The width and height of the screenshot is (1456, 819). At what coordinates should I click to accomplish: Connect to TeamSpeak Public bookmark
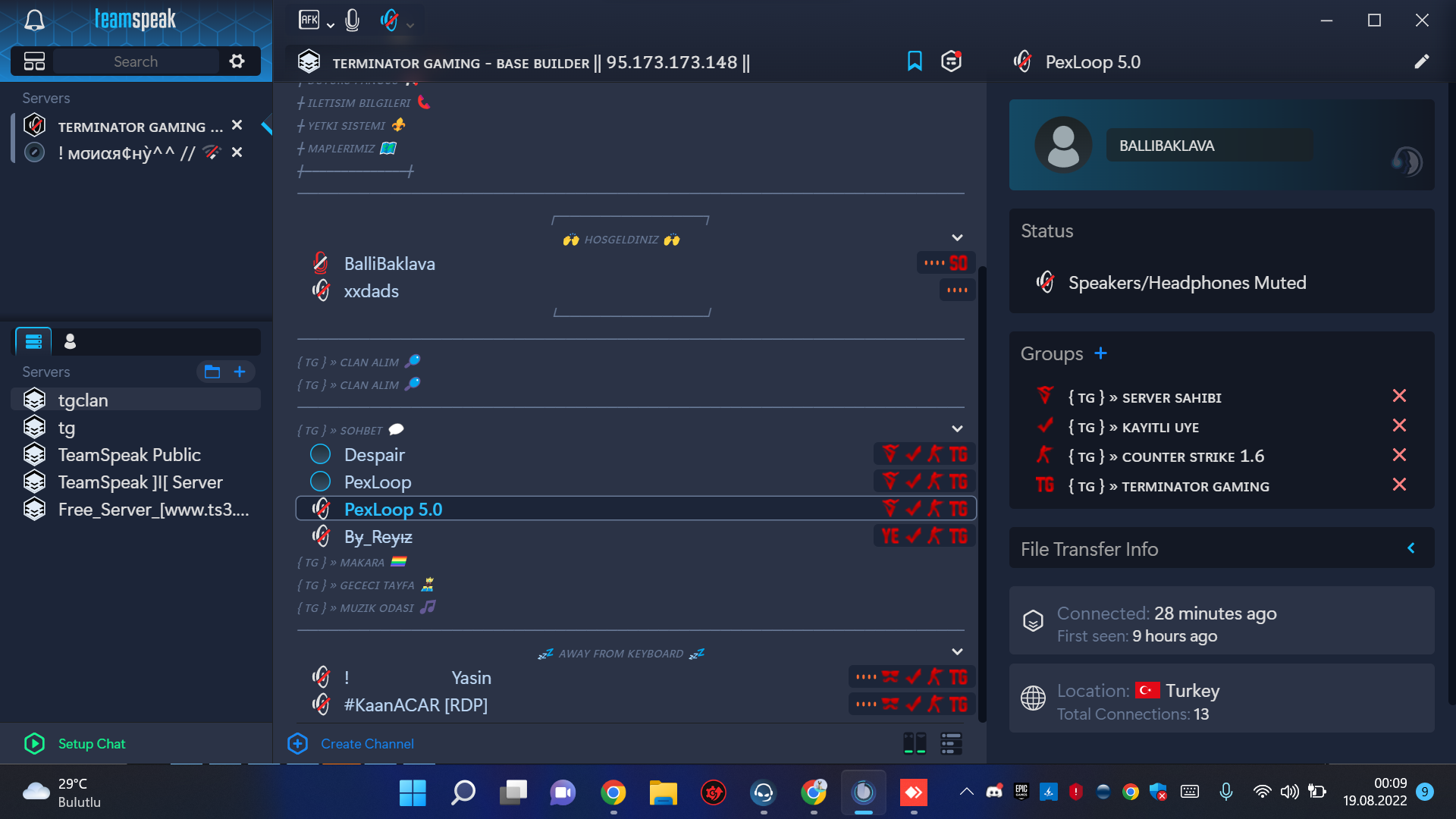tap(136, 455)
